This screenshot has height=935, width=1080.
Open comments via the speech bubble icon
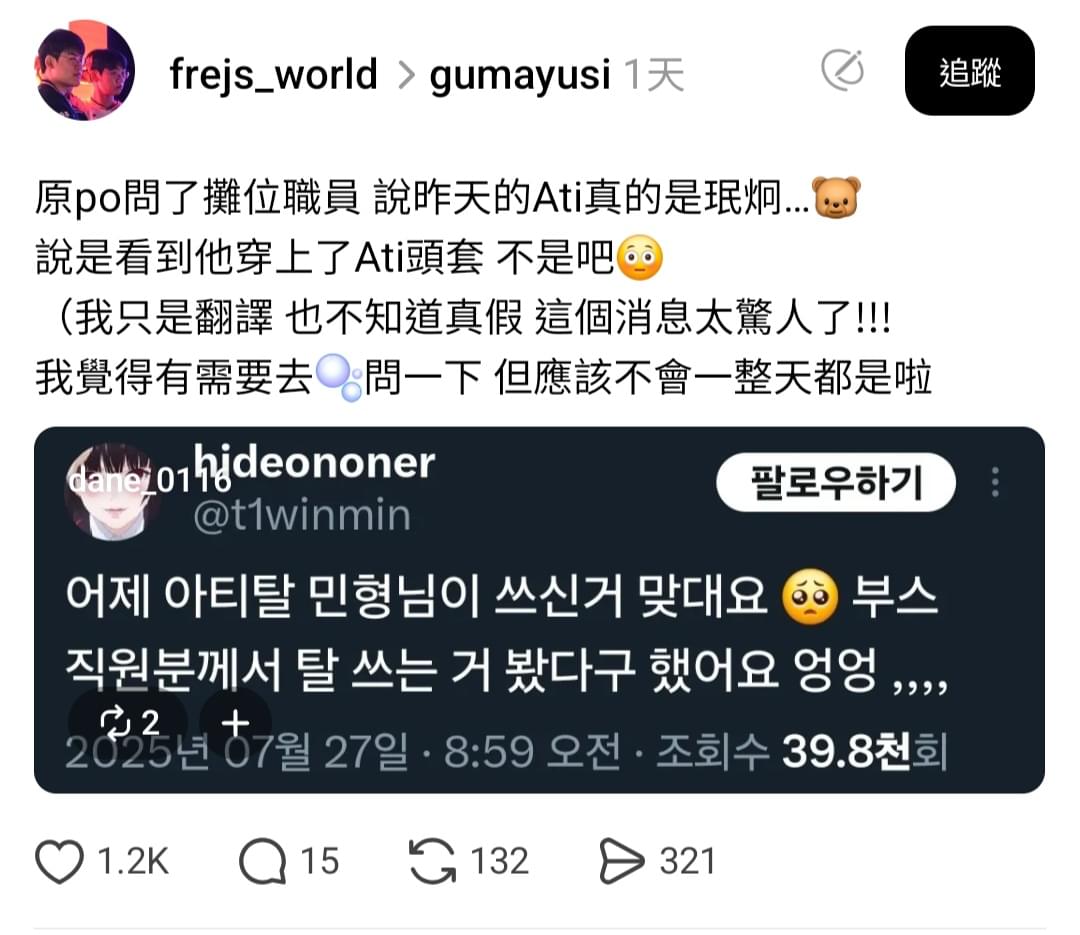pos(262,861)
